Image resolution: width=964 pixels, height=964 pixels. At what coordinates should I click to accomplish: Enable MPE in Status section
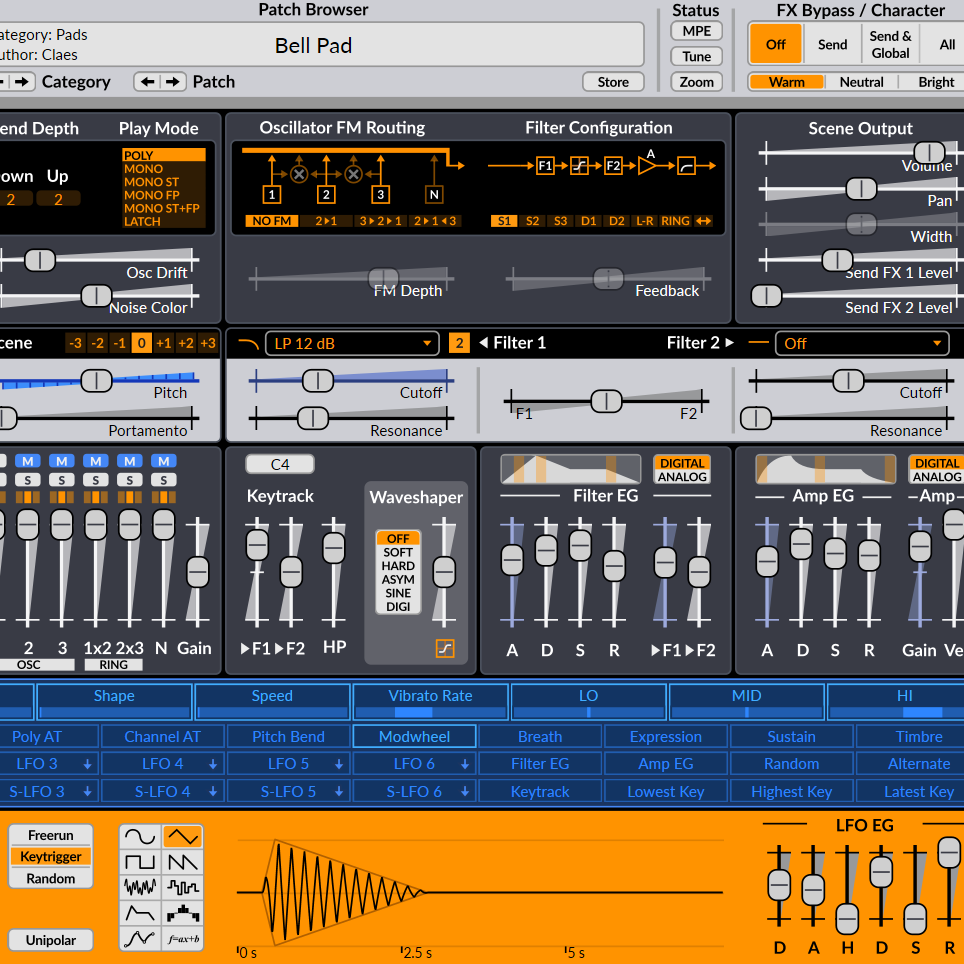(x=696, y=31)
